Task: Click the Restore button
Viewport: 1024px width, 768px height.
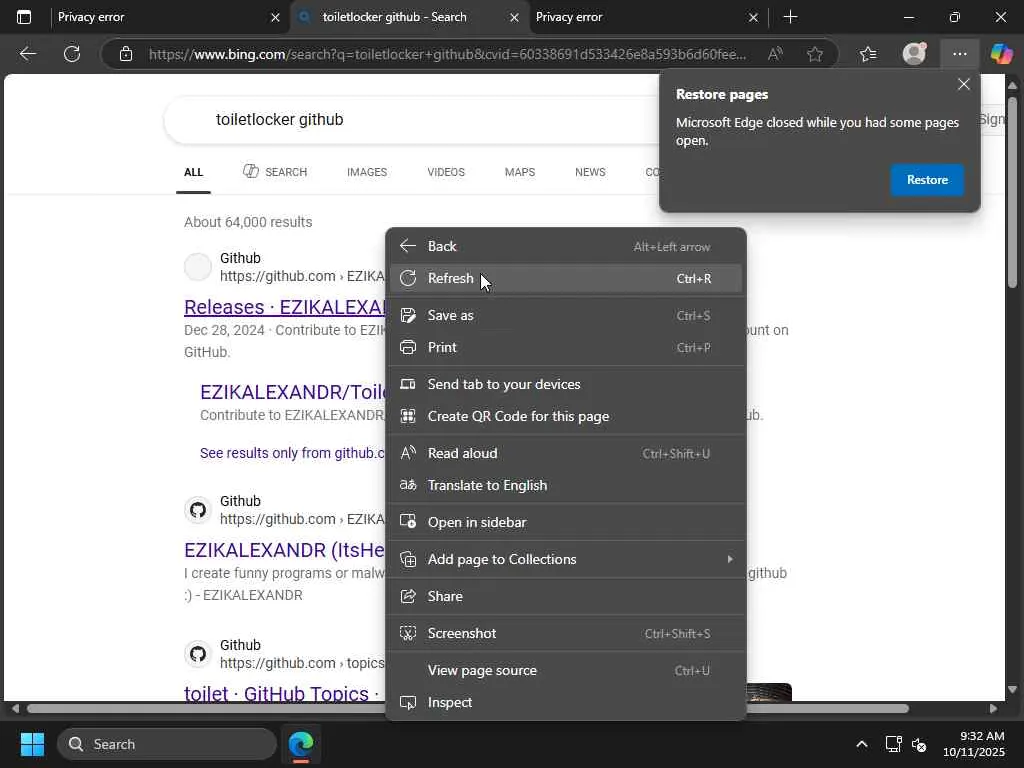Action: coord(927,180)
